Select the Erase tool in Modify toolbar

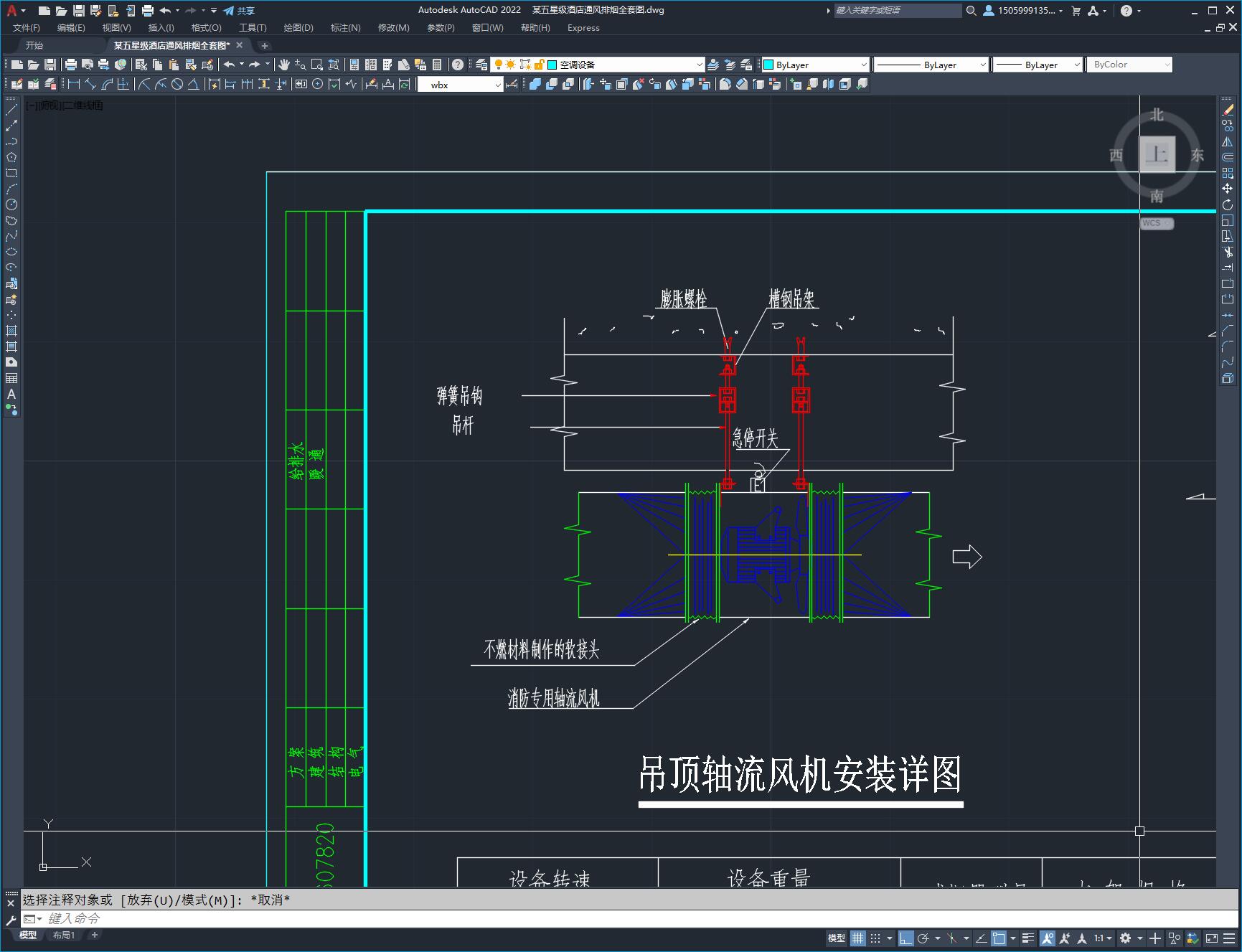1228,110
